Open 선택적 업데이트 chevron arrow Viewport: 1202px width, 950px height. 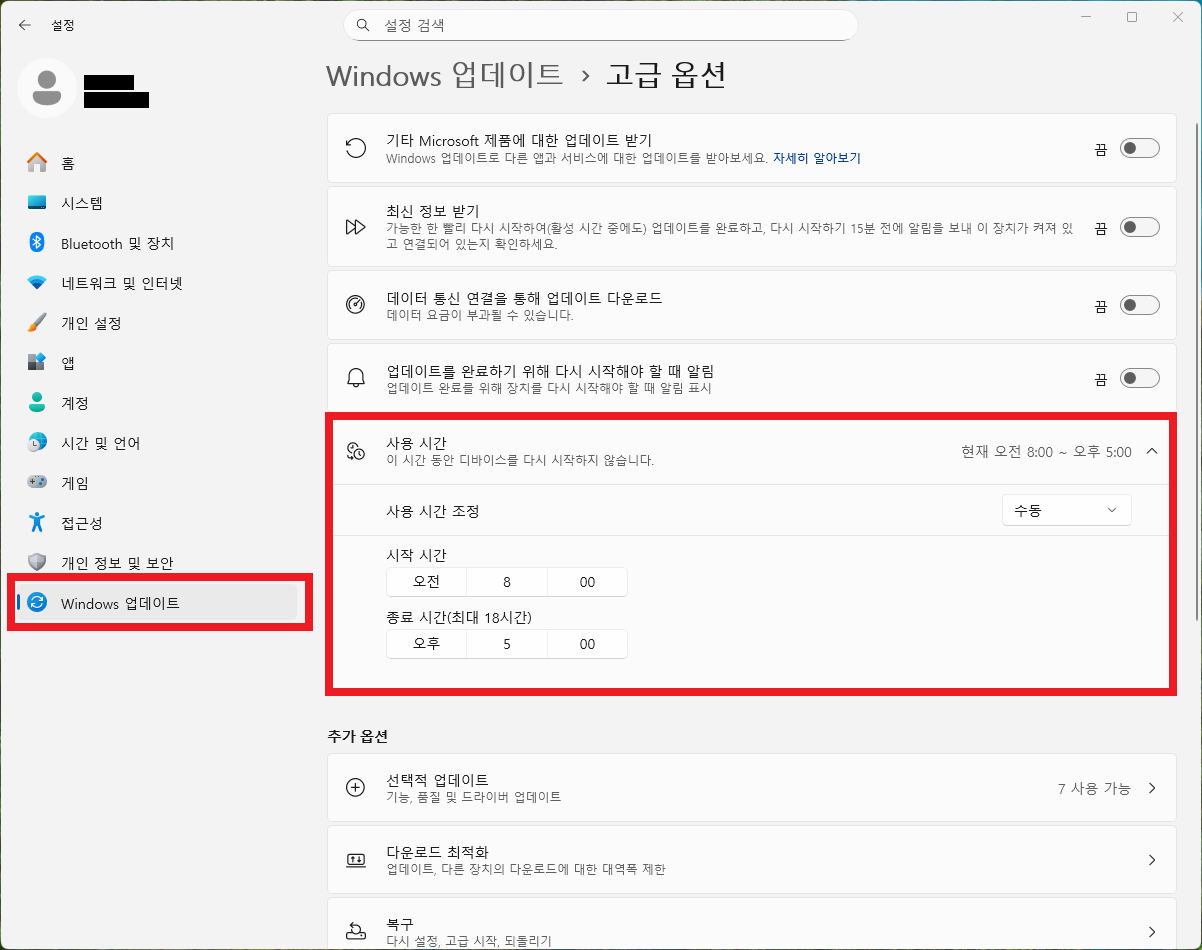[1152, 788]
